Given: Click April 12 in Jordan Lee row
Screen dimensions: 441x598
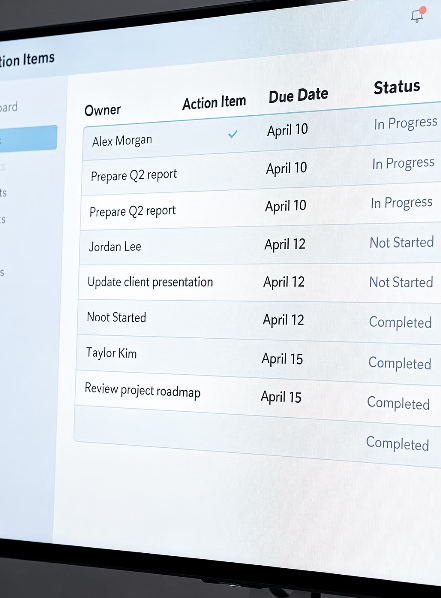Looking at the screenshot, I should point(285,244).
